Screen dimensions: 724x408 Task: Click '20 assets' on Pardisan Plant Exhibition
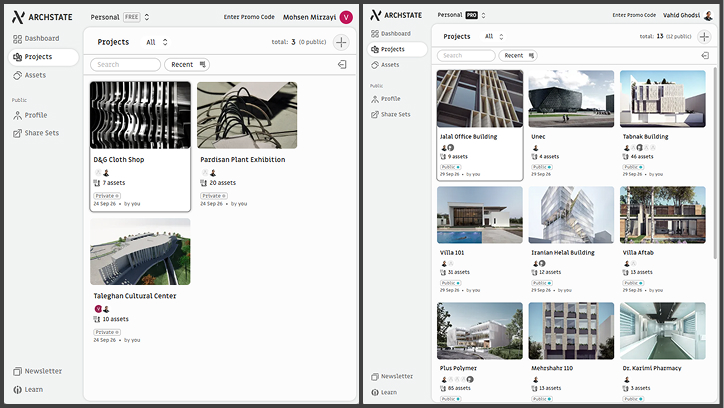(218, 183)
